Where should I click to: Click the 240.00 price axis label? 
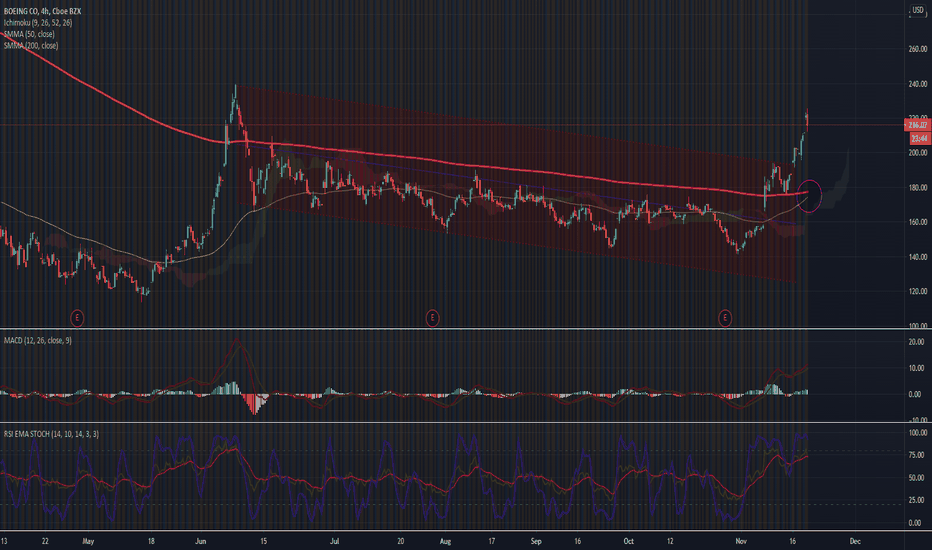pos(918,84)
